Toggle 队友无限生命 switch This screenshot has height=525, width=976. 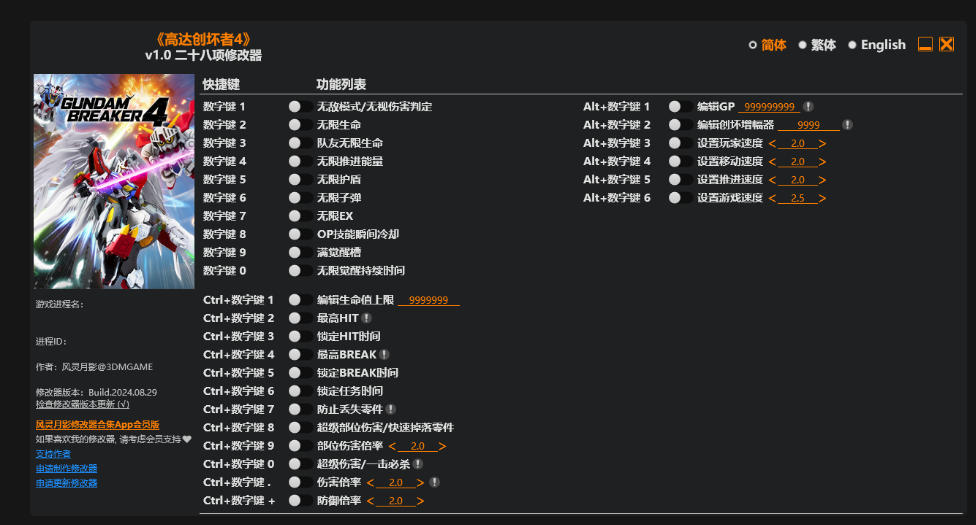(300, 143)
